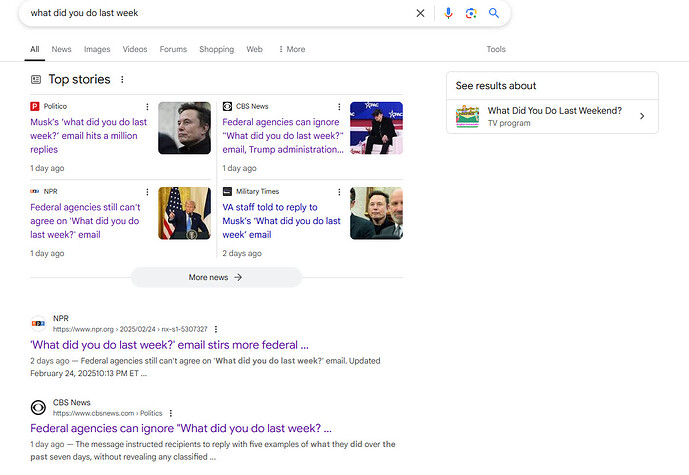Click the Top stories newspaper icon
This screenshot has height=475, width=689.
pyautogui.click(x=36, y=80)
